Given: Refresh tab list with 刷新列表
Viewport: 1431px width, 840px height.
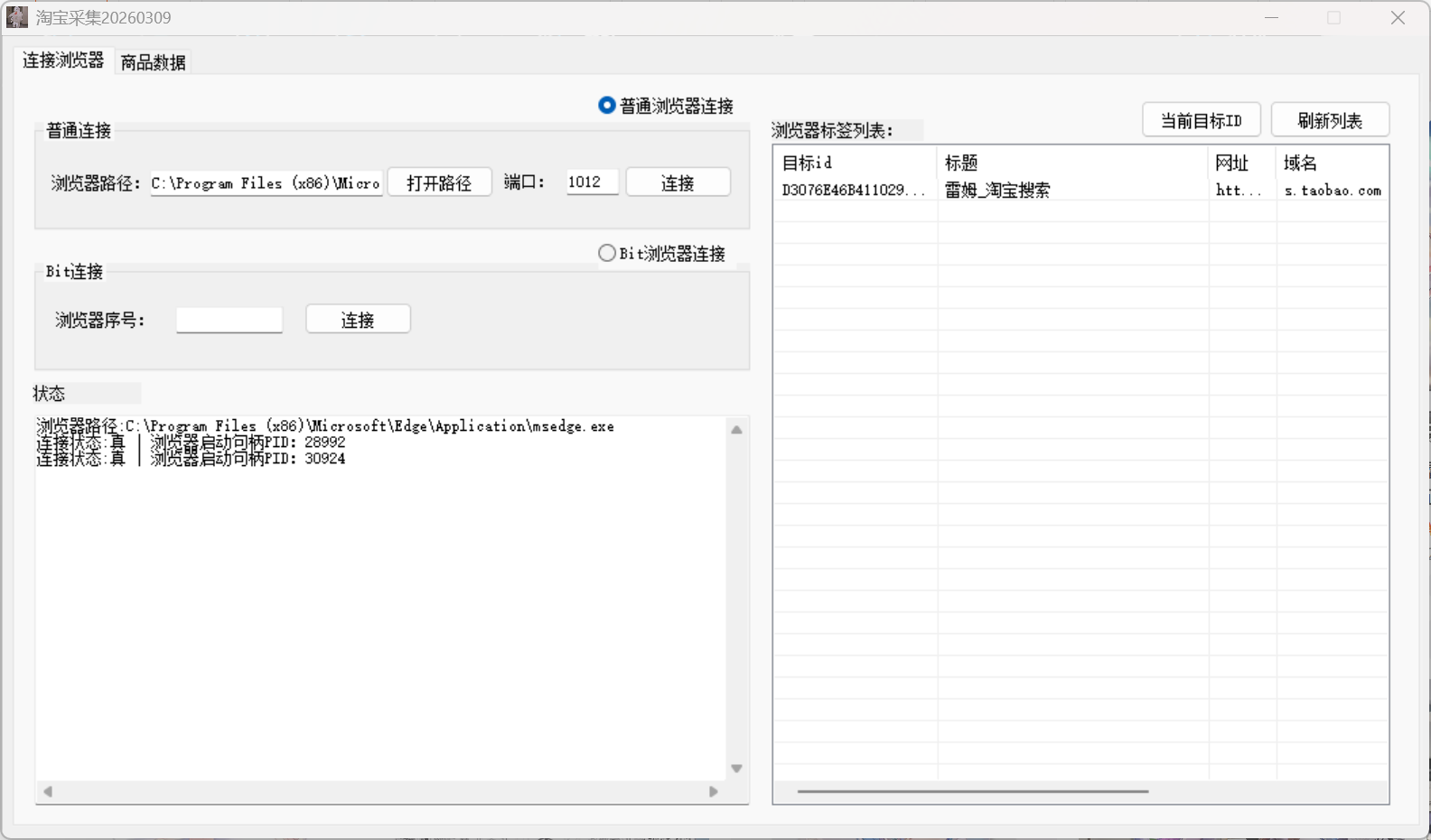Looking at the screenshot, I should point(1329,120).
